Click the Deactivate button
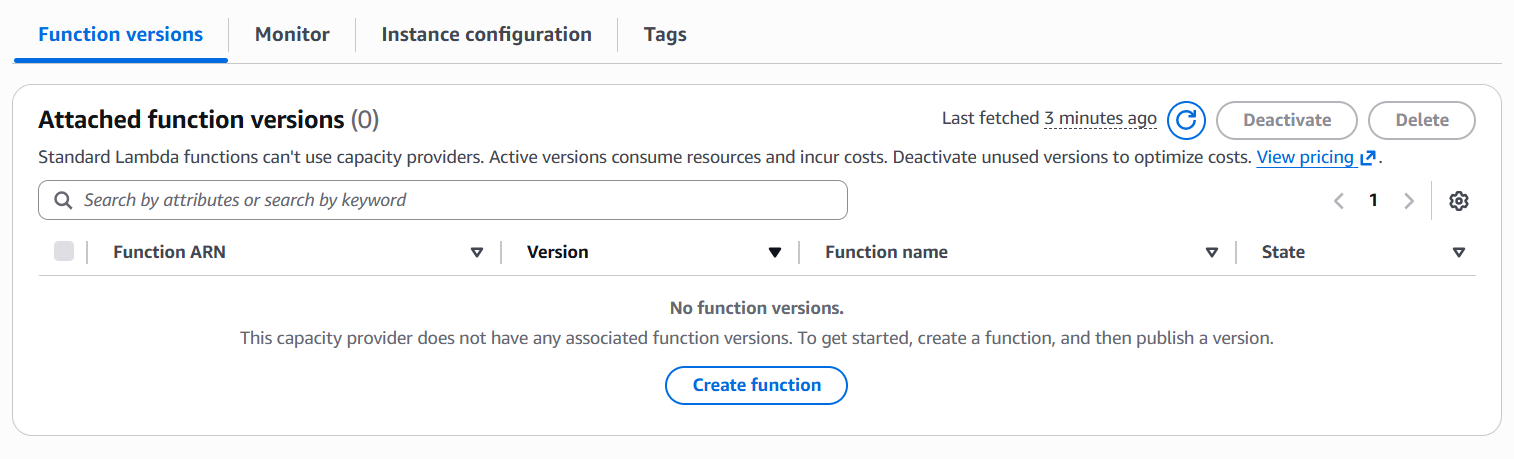 pos(1286,120)
